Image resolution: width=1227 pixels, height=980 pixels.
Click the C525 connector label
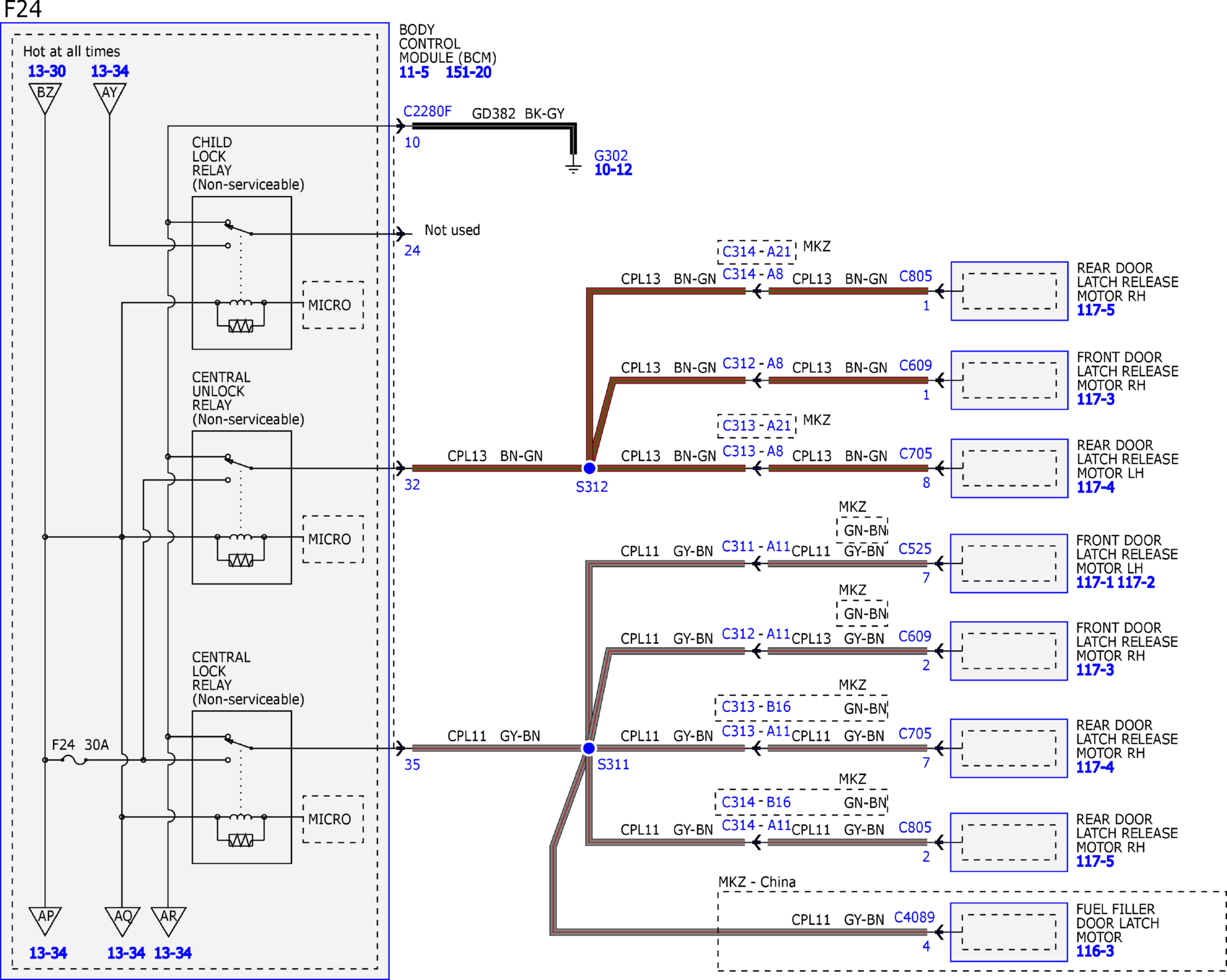tap(915, 549)
